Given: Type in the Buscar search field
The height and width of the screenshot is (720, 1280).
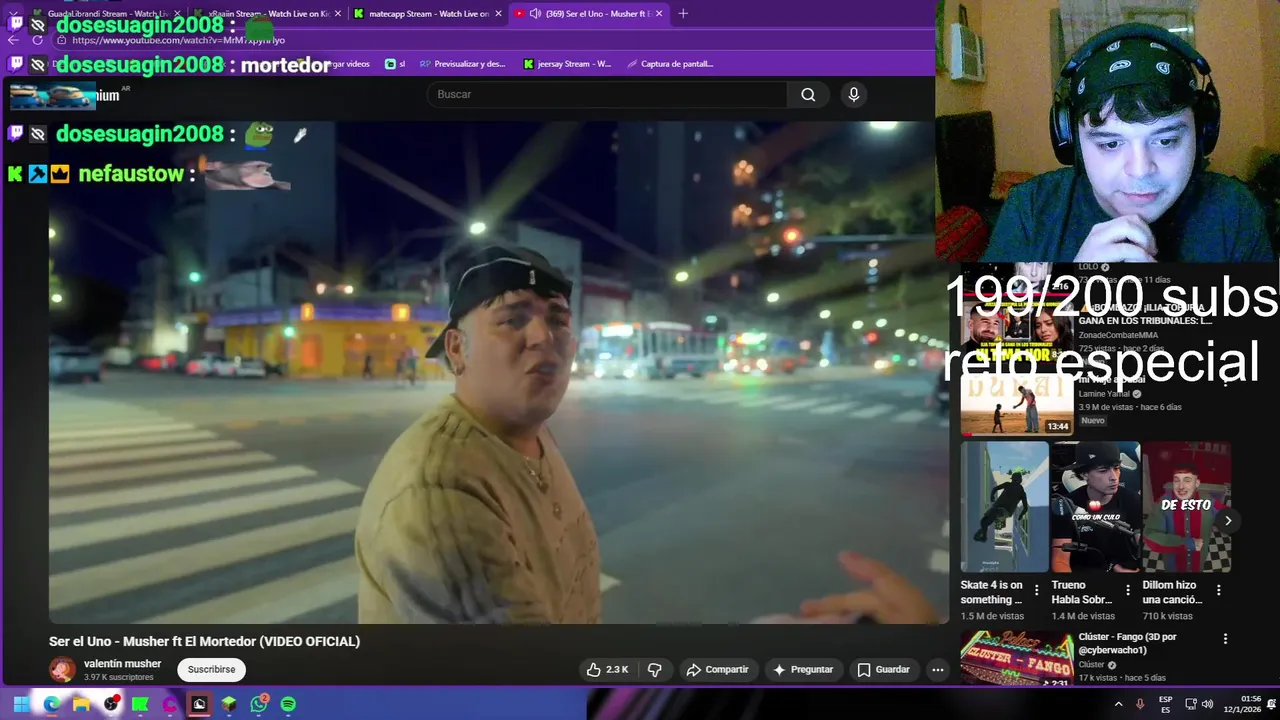Looking at the screenshot, I should 607,94.
